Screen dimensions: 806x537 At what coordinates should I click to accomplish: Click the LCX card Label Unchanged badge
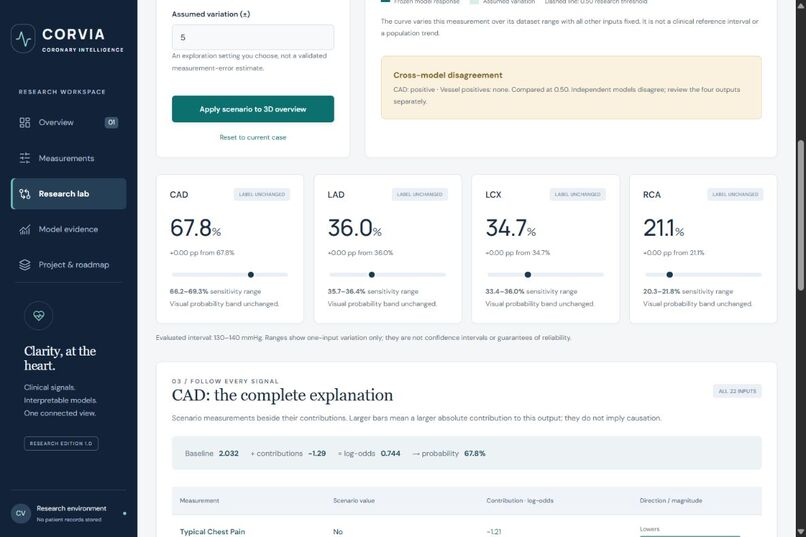[x=577, y=194]
